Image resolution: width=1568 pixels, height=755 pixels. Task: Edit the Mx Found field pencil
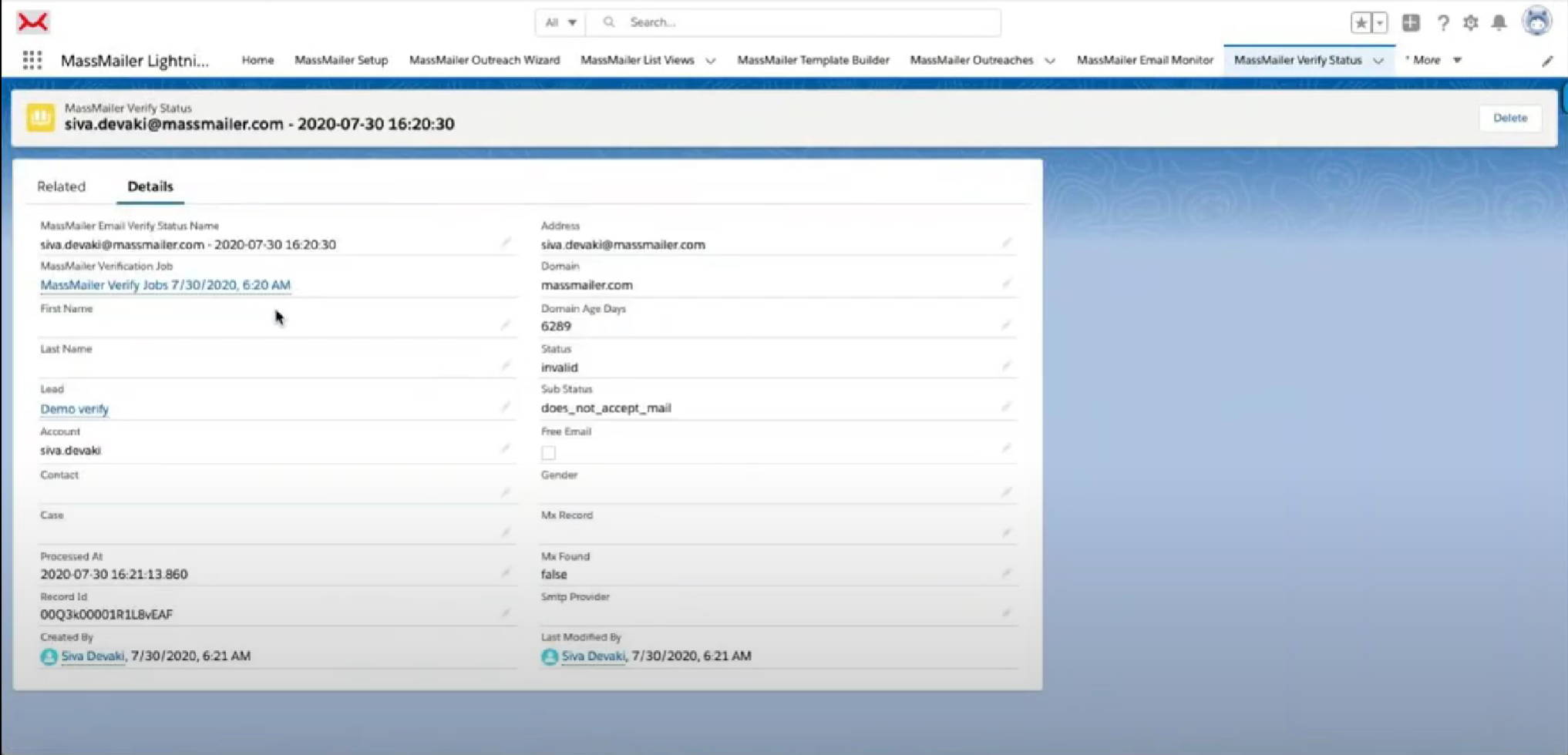pyautogui.click(x=1007, y=572)
